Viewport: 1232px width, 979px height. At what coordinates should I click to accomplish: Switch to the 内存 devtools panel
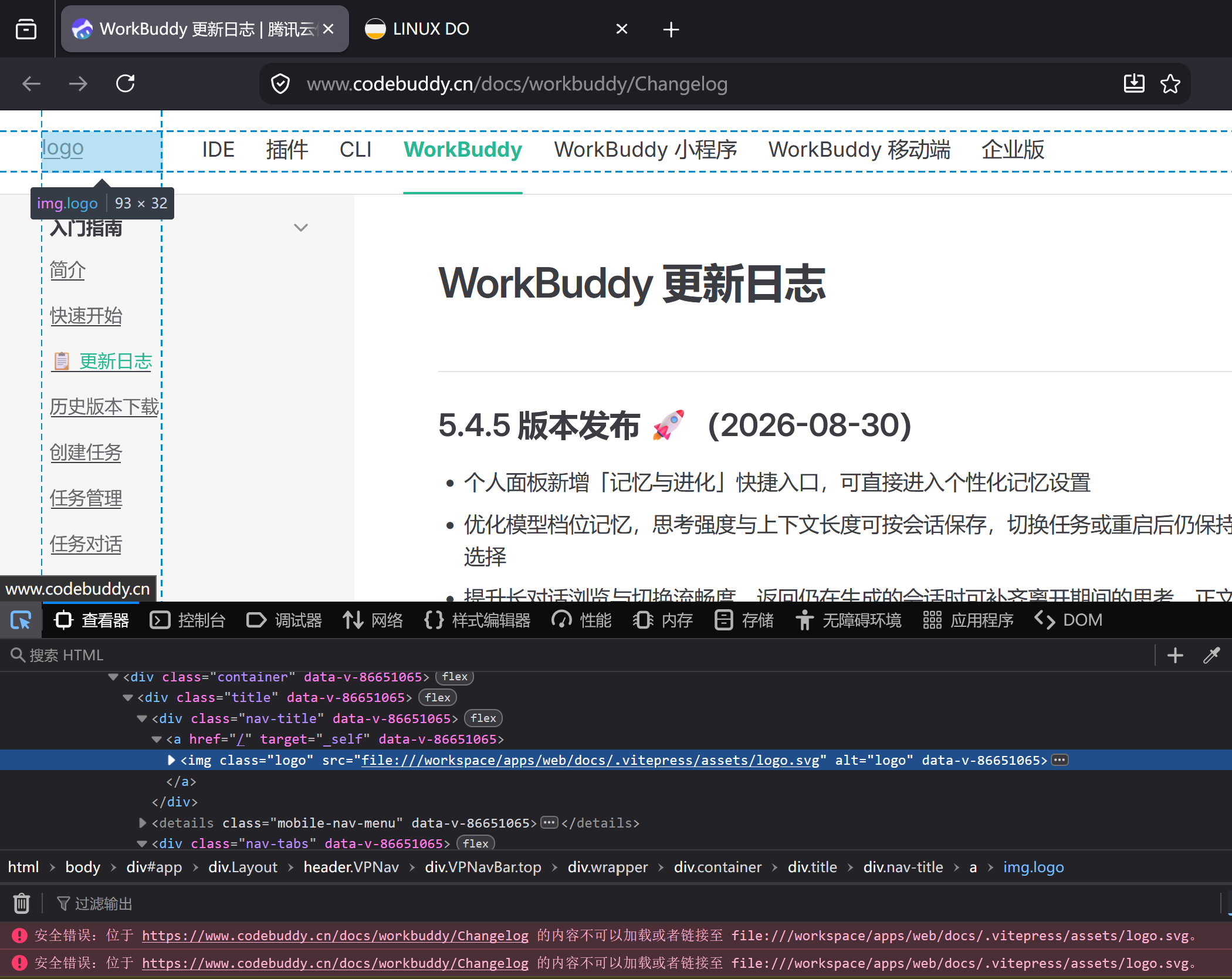click(x=663, y=620)
